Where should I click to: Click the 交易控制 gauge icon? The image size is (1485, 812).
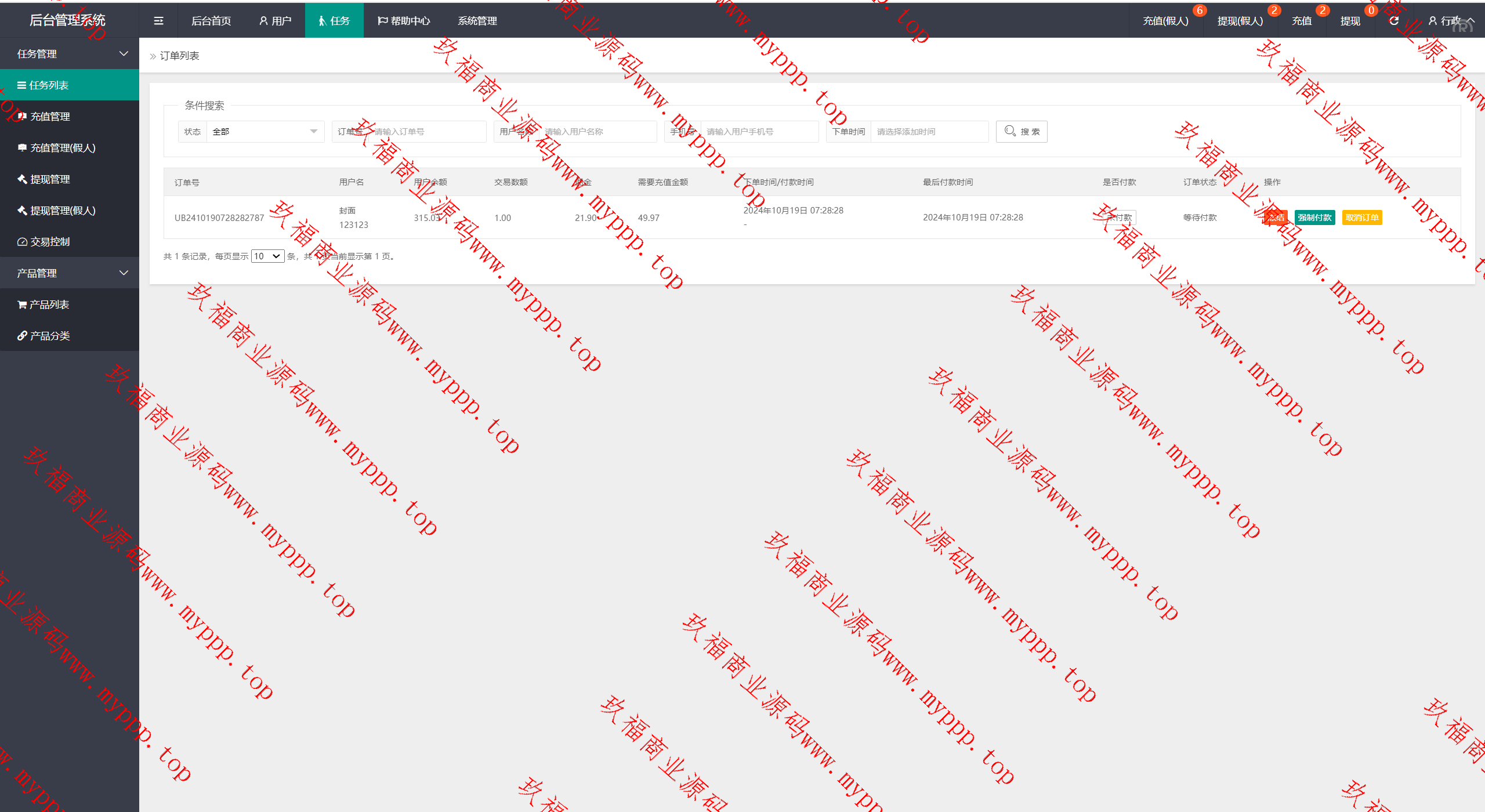pyautogui.click(x=22, y=242)
